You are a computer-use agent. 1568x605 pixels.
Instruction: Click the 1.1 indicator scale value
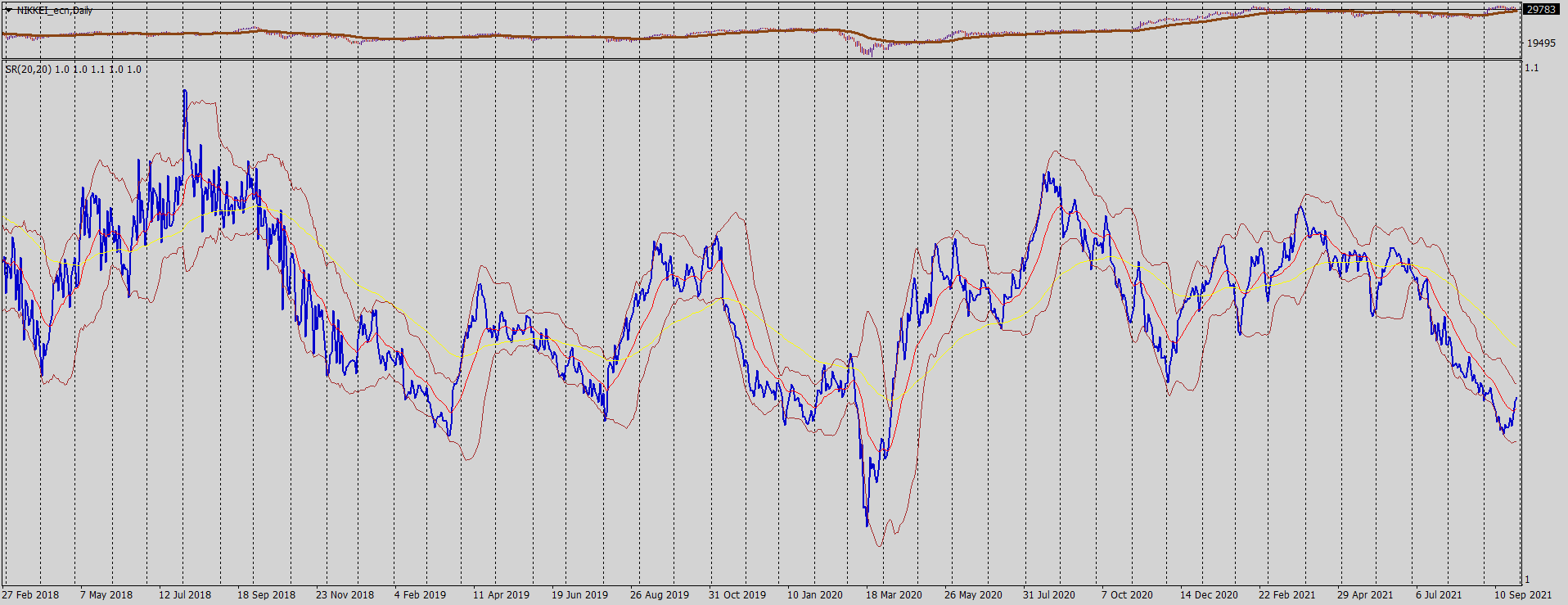pyautogui.click(x=1532, y=68)
